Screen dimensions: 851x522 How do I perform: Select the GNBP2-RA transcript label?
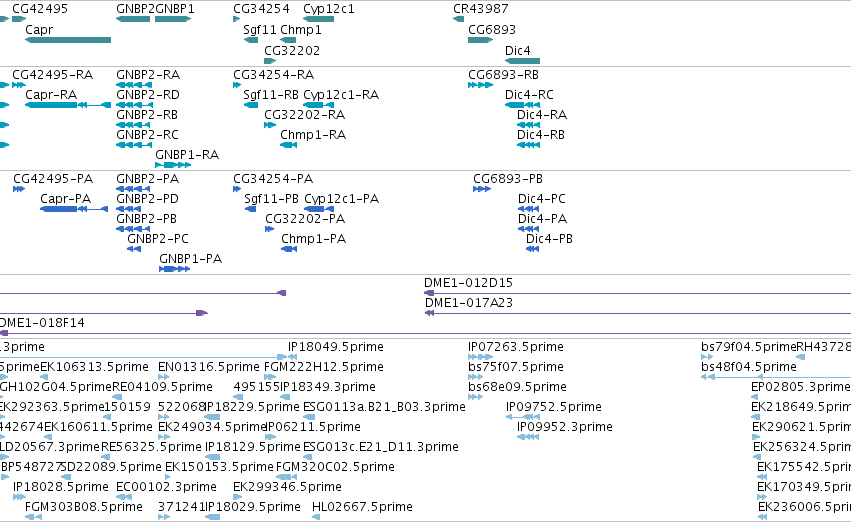point(148,75)
